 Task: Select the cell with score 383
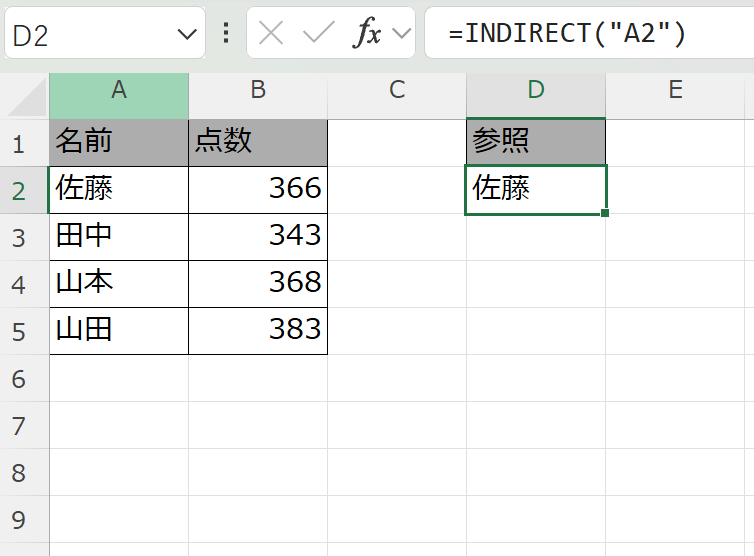(x=258, y=330)
